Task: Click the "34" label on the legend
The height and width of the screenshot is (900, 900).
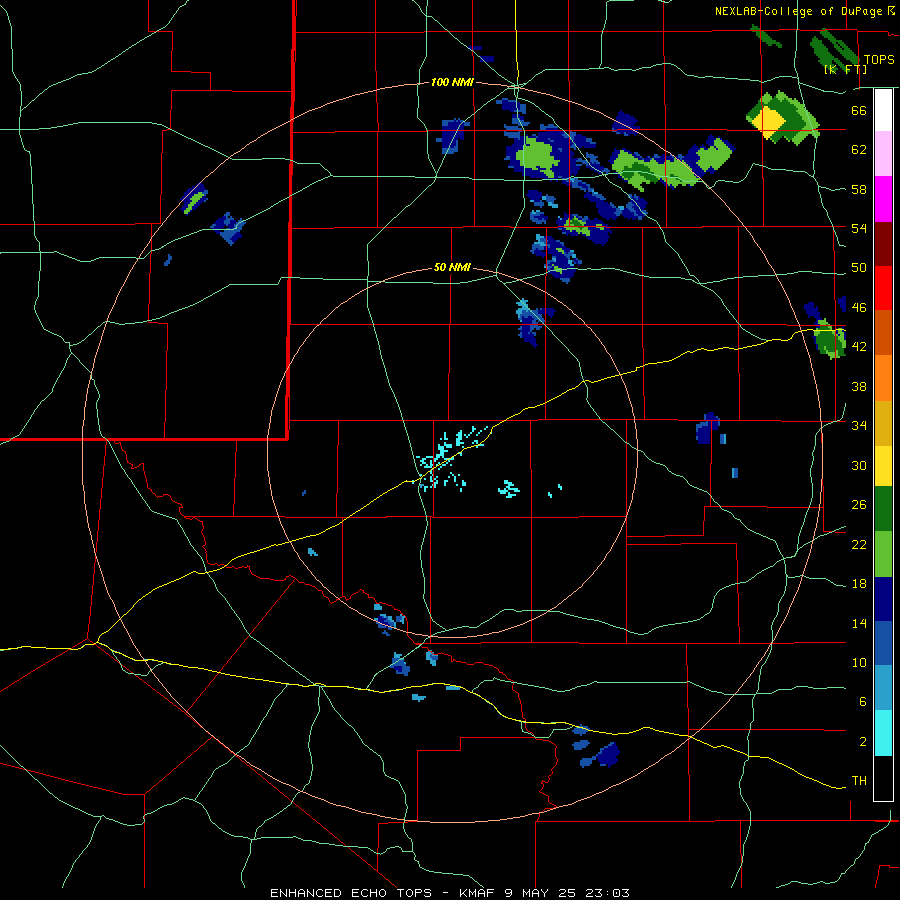Action: click(859, 426)
